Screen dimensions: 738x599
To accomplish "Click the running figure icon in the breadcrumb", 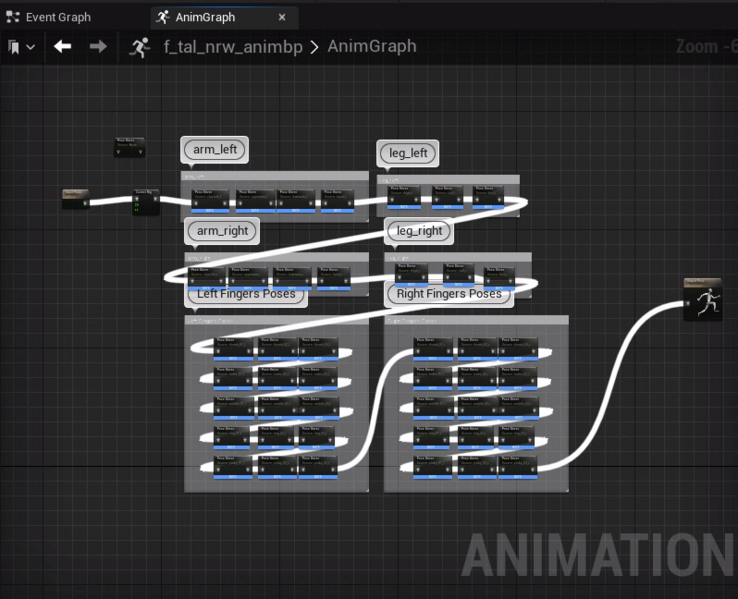I will click(x=139, y=47).
